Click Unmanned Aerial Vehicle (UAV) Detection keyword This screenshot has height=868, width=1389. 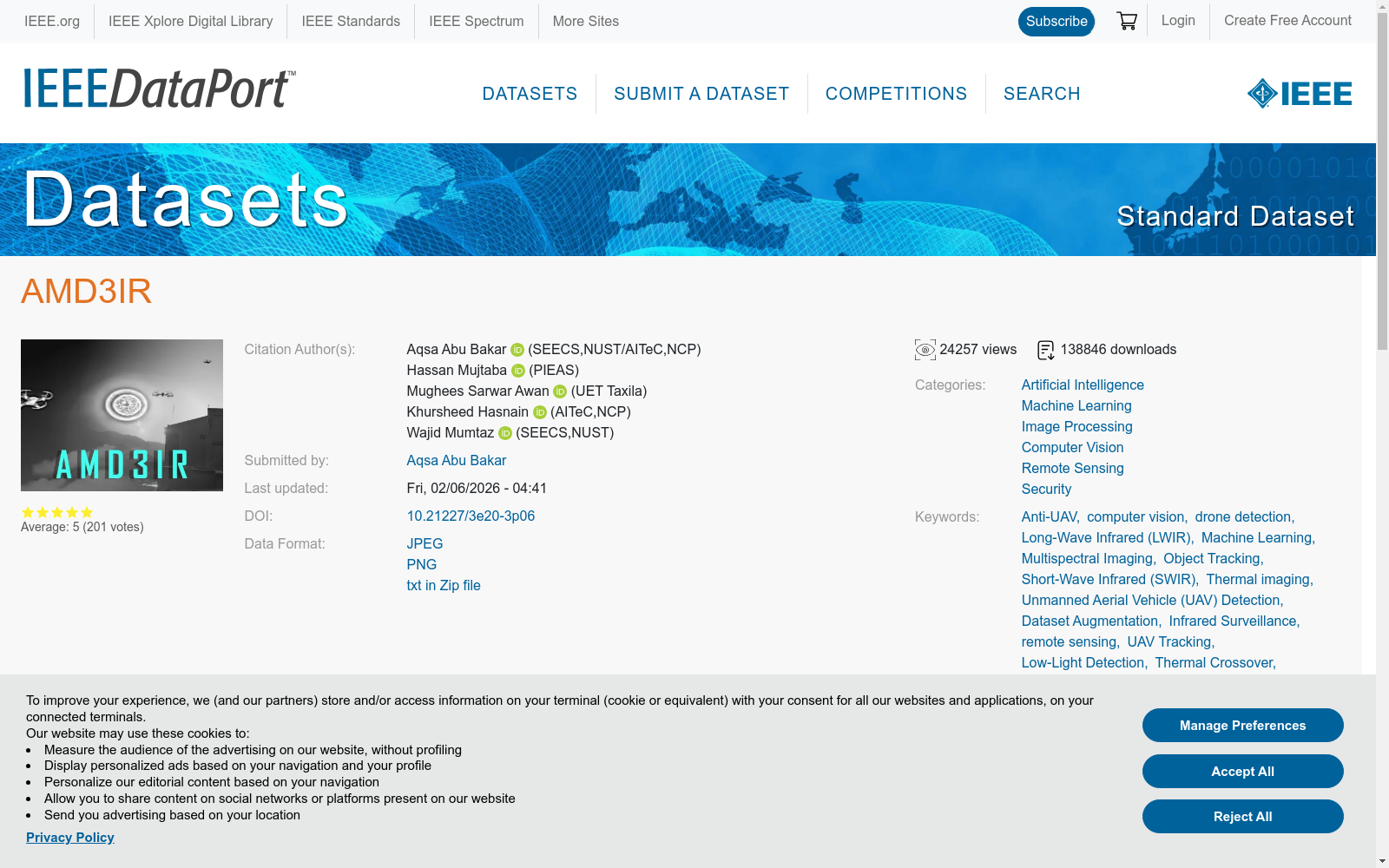(1151, 601)
